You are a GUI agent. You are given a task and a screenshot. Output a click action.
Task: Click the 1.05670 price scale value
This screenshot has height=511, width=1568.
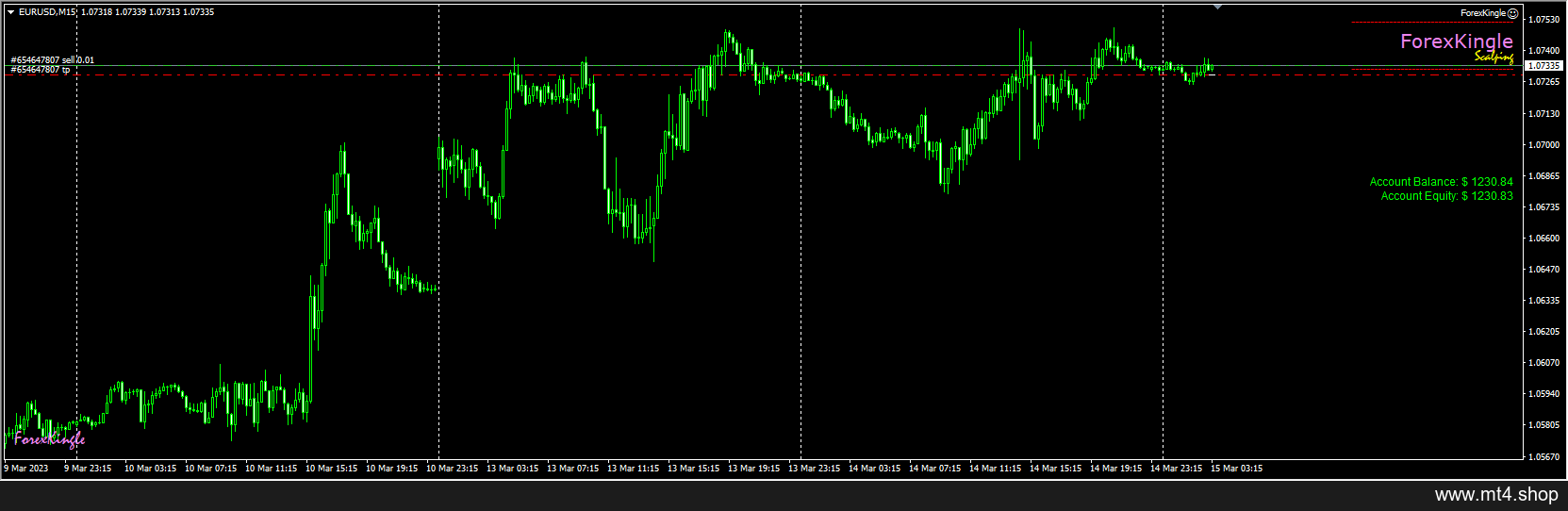(x=1543, y=457)
